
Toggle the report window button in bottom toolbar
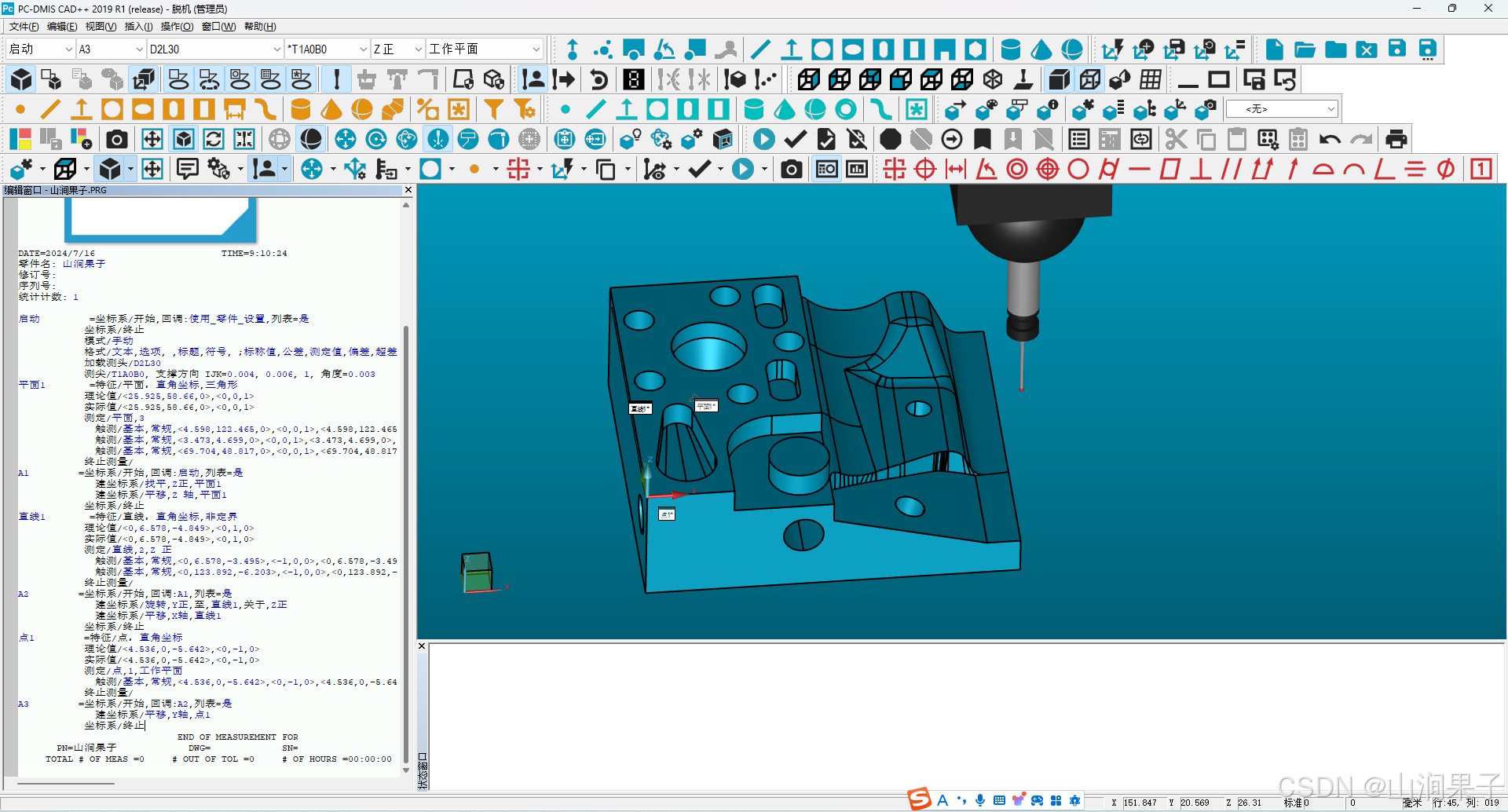pos(827,169)
